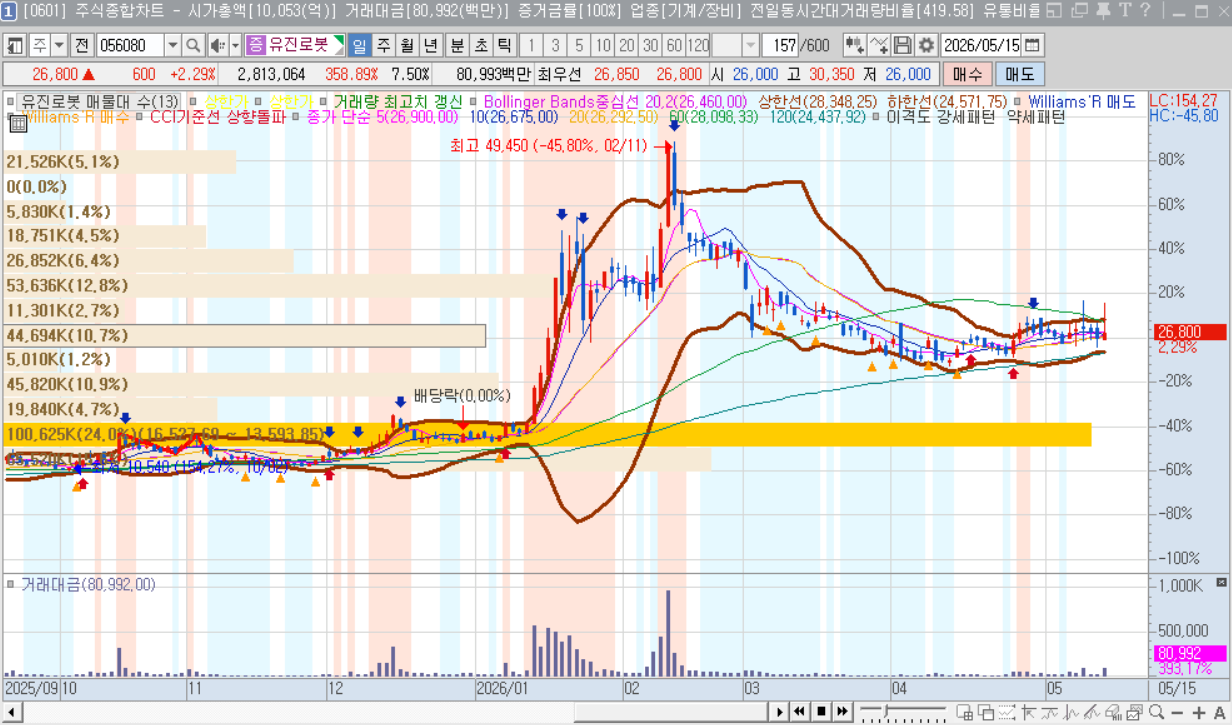1232x725 pixels.
Task: Click the help question mark in title bar
Action: coord(1147,10)
